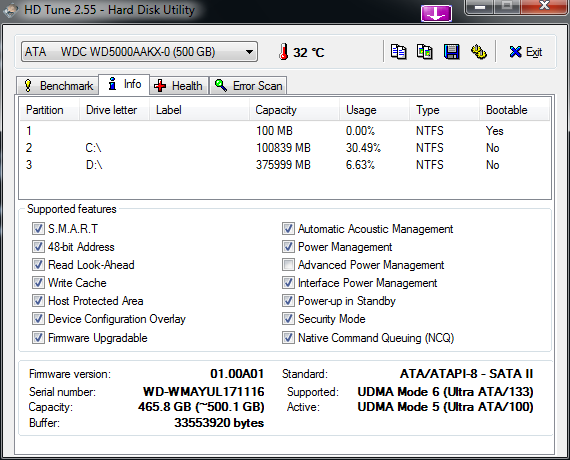Save screenshot with floppy disk icon
Image resolution: width=570 pixels, height=460 pixels.
point(452,52)
